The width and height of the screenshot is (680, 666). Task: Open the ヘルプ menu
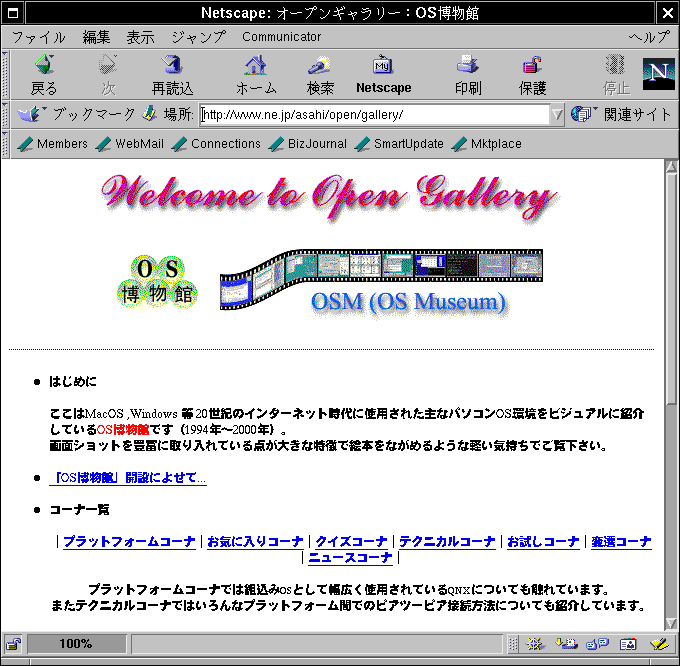pos(649,37)
